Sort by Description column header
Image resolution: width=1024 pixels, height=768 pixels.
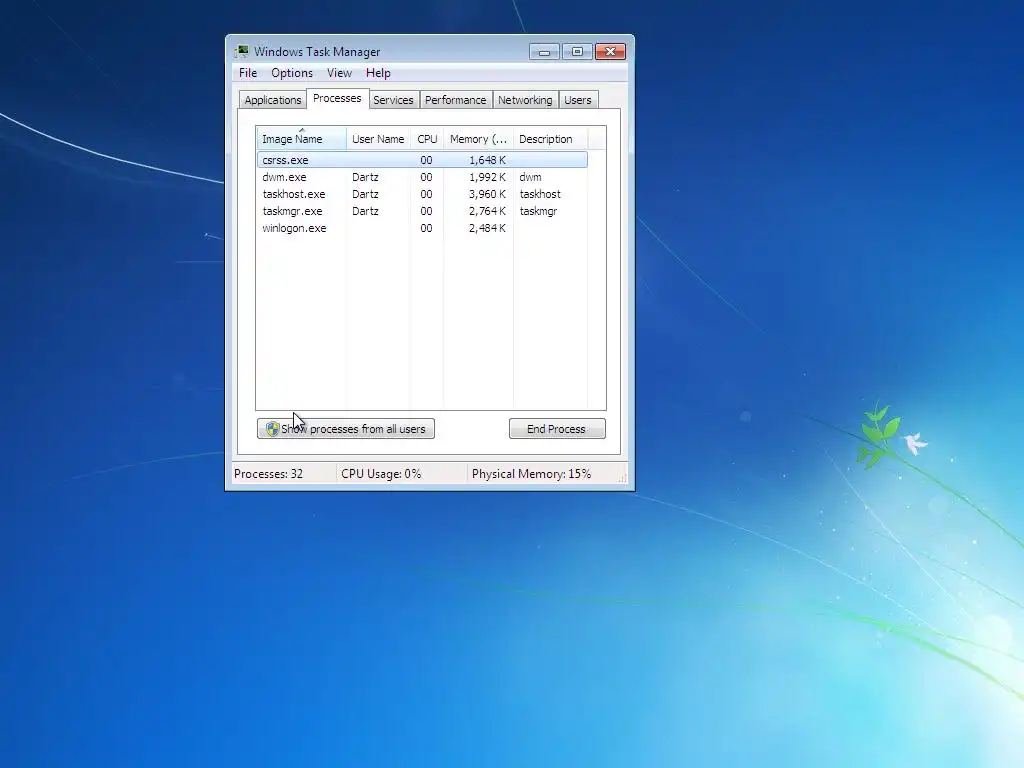(551, 139)
